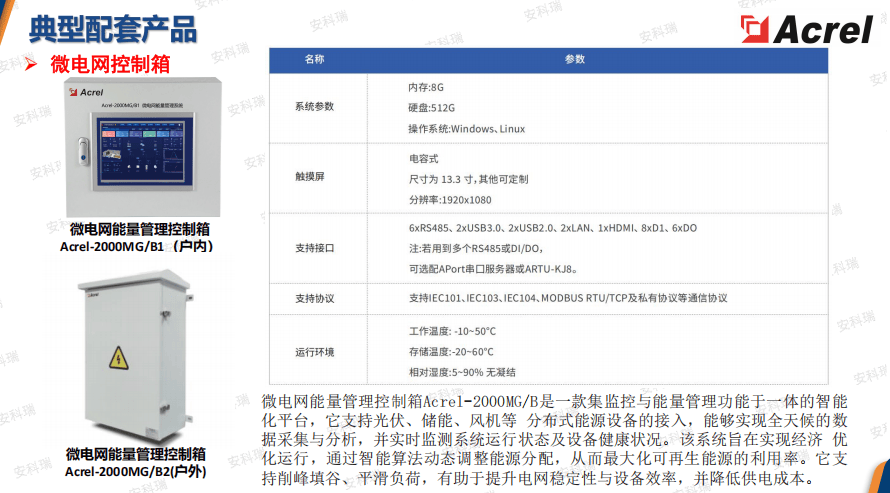The width and height of the screenshot is (890, 493).
Task: Click 工作温度: -10~50°C text
Action: [452, 331]
